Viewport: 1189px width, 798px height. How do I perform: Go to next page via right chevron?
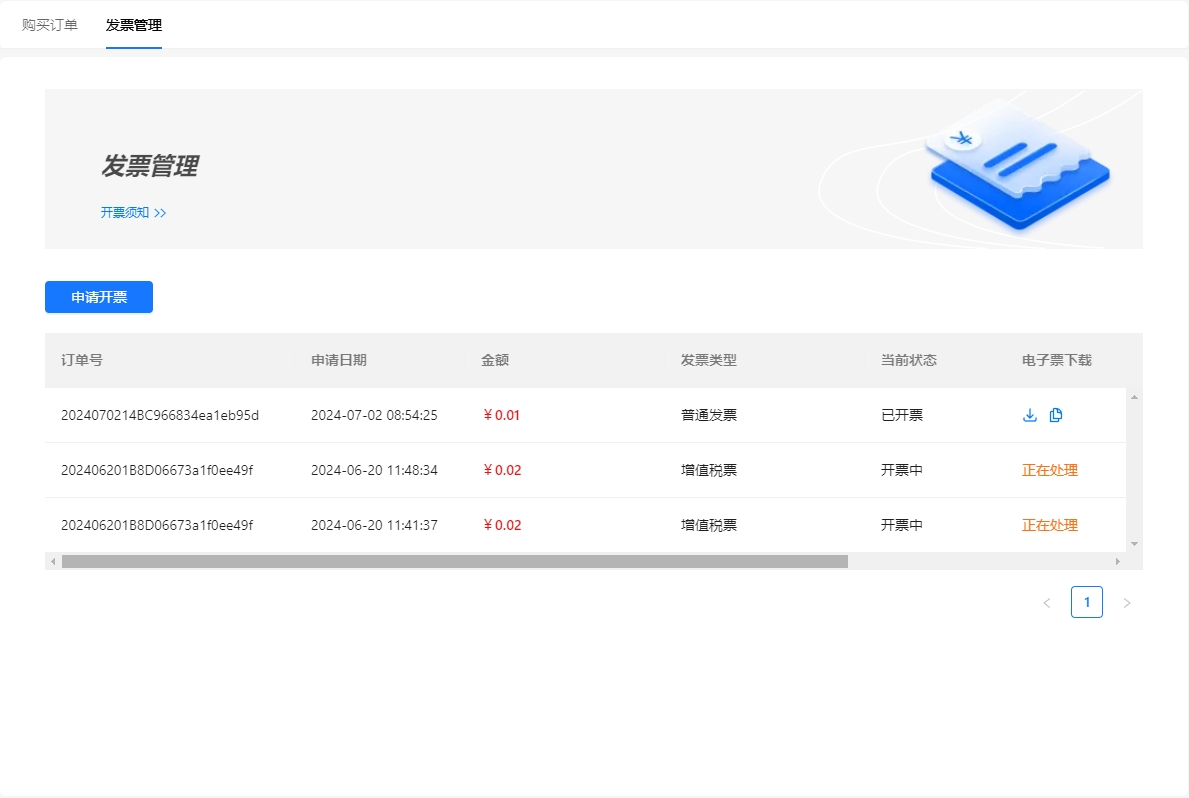[x=1127, y=602]
